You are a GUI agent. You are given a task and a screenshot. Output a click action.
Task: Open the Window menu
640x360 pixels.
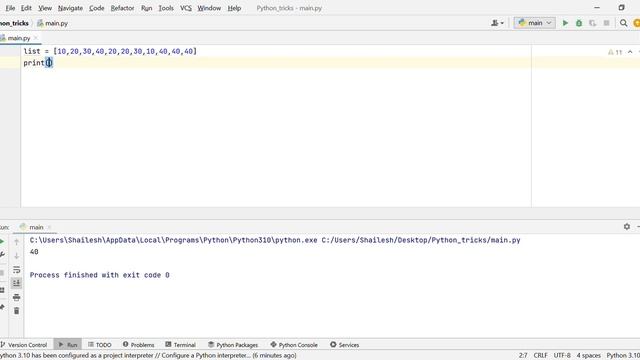click(209, 8)
